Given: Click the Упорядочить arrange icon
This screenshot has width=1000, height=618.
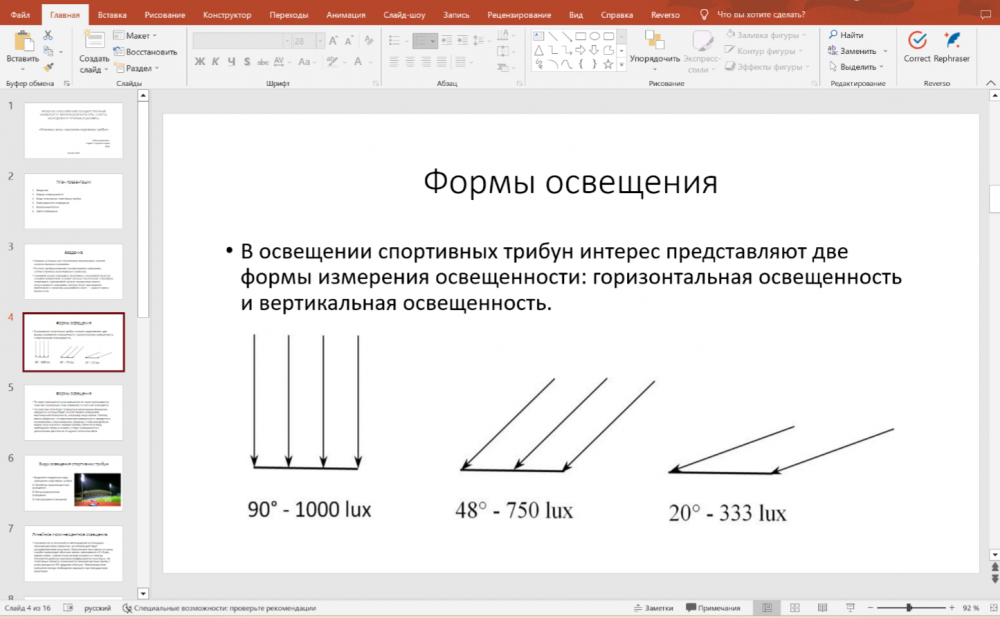Looking at the screenshot, I should pos(654,40).
